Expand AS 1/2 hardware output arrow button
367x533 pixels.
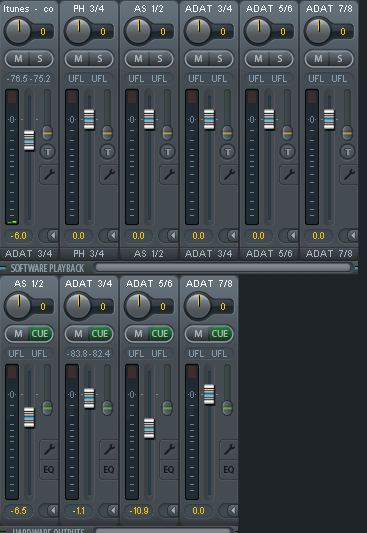point(49,510)
